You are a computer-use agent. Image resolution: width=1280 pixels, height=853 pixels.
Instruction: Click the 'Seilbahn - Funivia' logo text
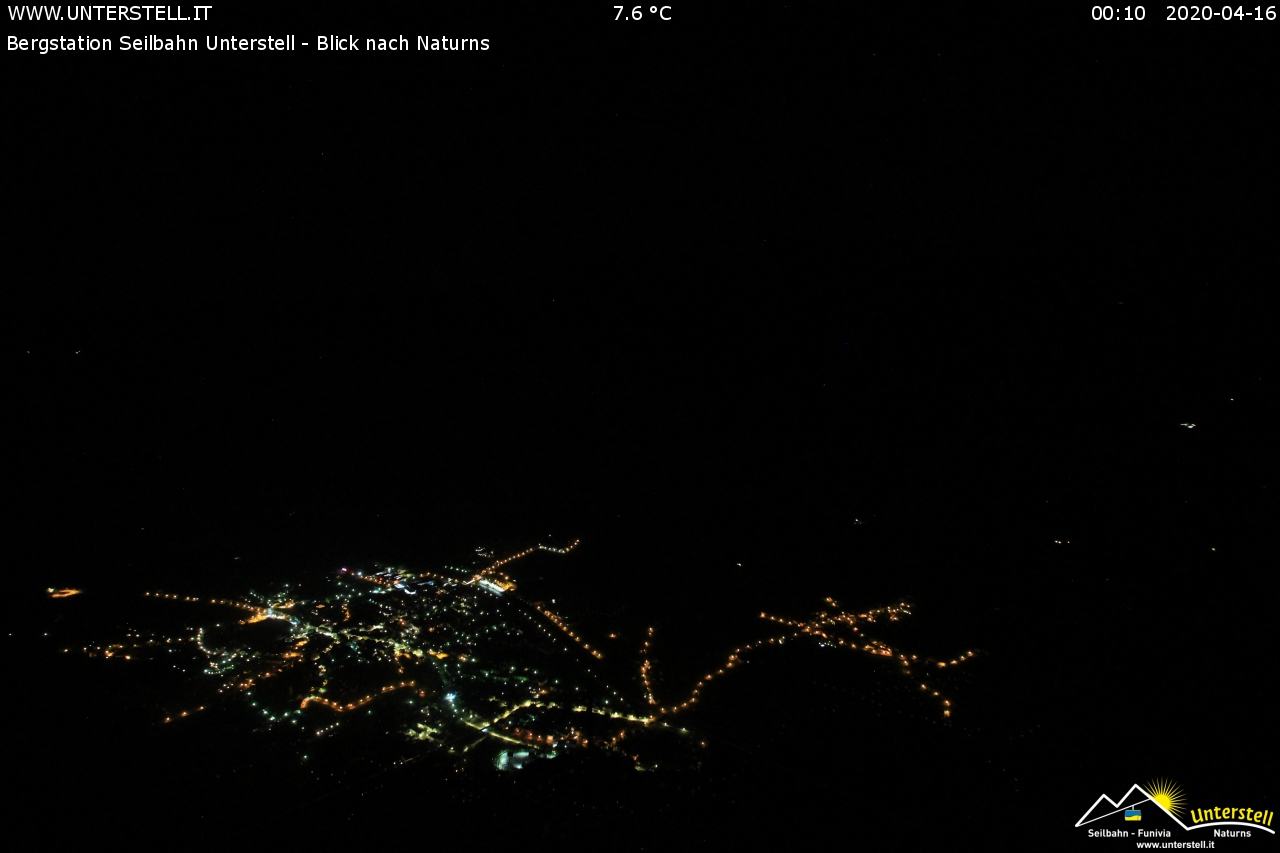[x=1129, y=833]
